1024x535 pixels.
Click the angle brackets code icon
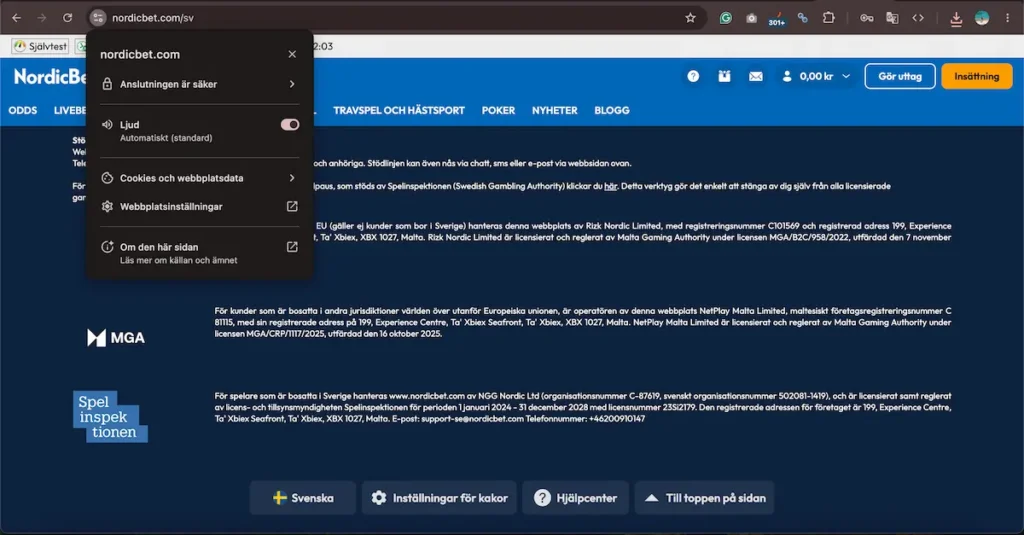pos(918,18)
